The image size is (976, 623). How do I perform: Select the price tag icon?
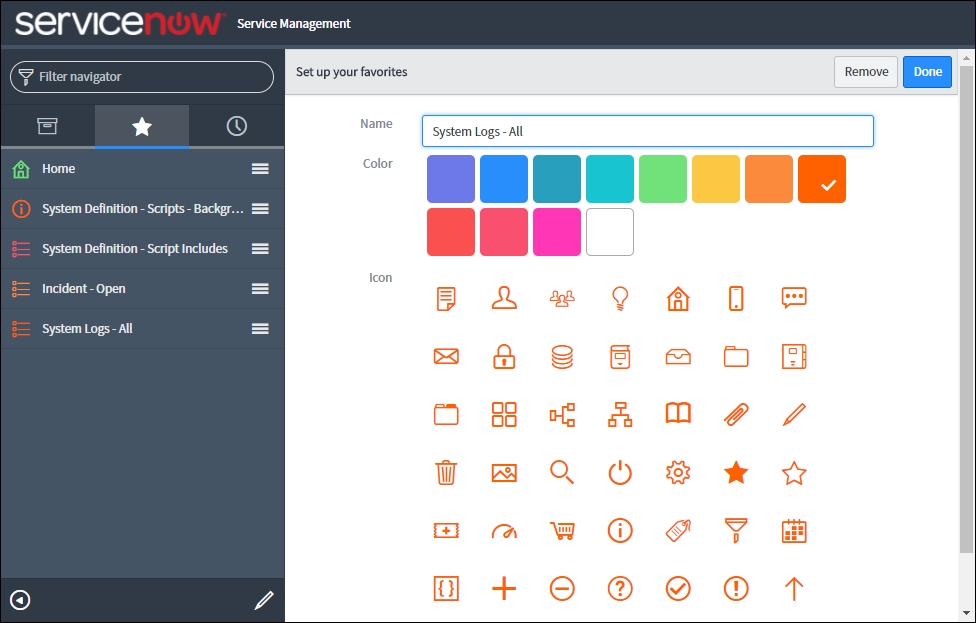tap(678, 531)
